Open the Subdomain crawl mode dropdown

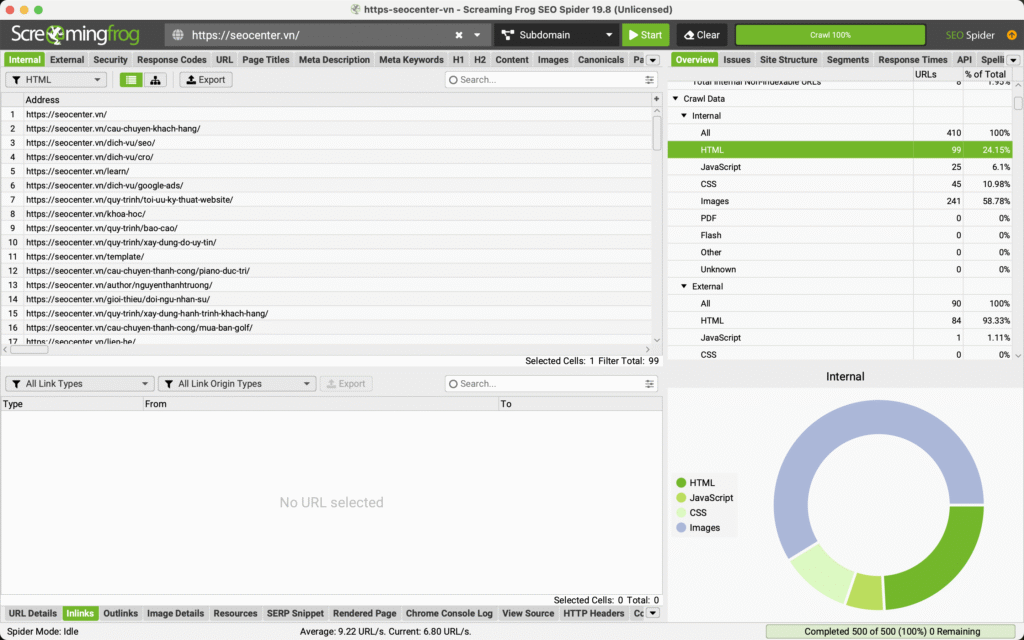[555, 35]
